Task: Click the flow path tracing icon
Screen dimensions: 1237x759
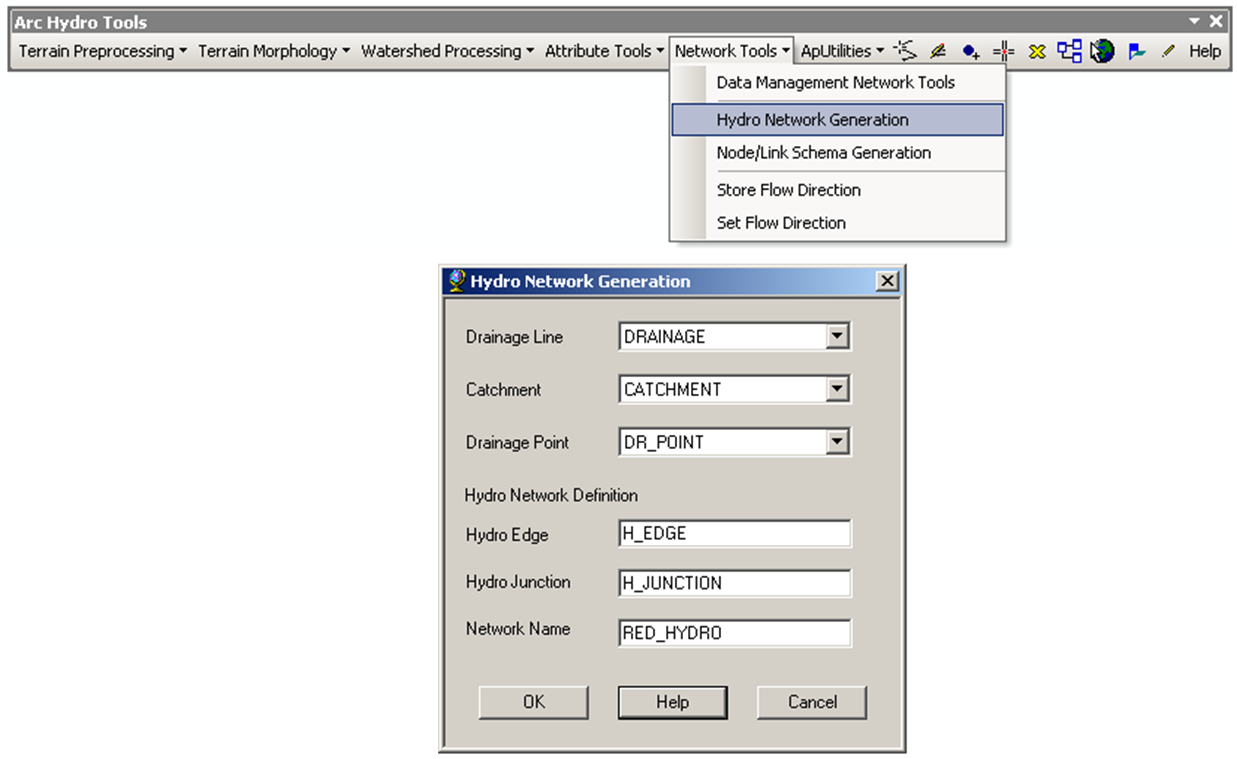Action: point(905,51)
